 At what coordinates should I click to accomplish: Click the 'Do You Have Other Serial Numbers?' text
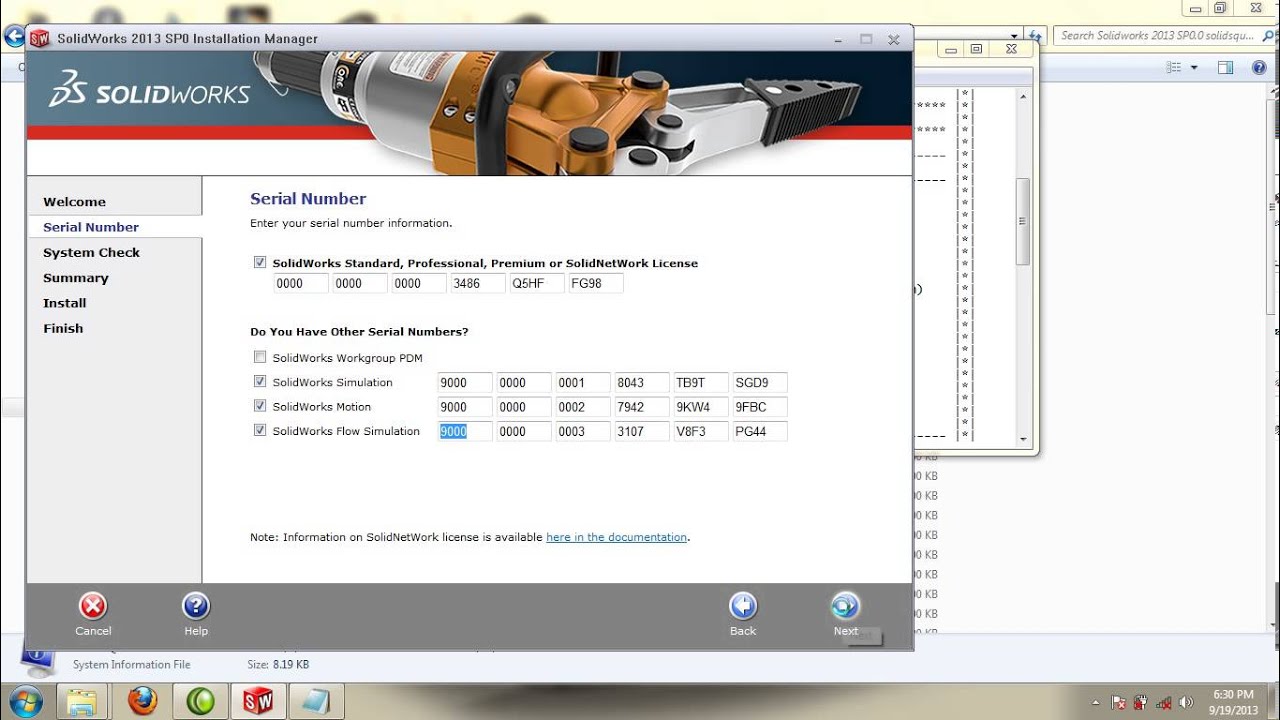pyautogui.click(x=359, y=332)
